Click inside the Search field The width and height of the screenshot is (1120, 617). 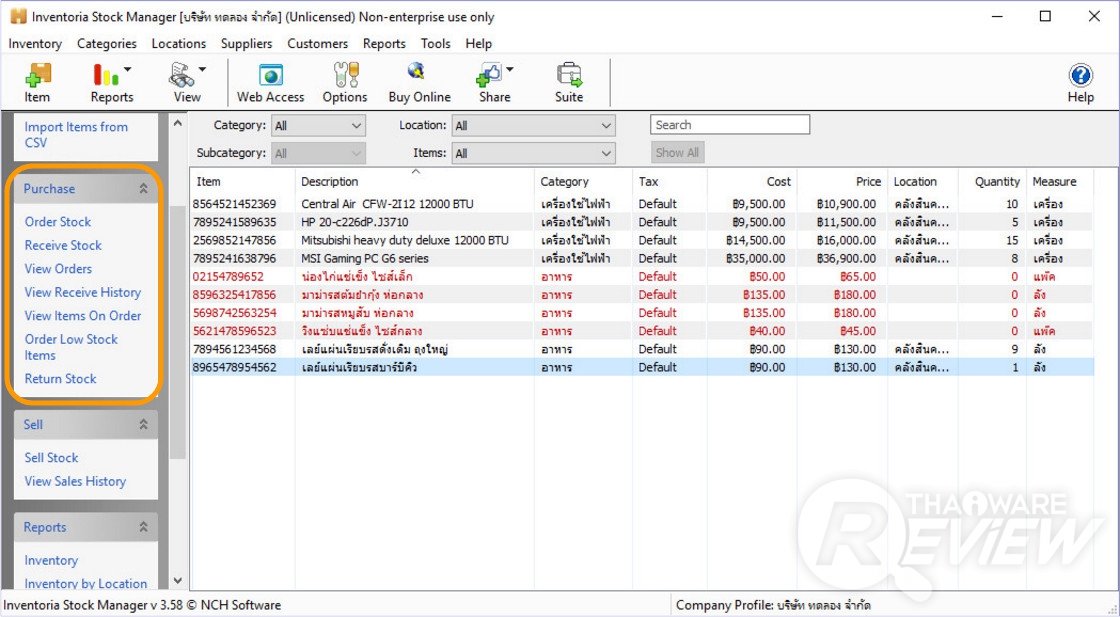click(729, 125)
